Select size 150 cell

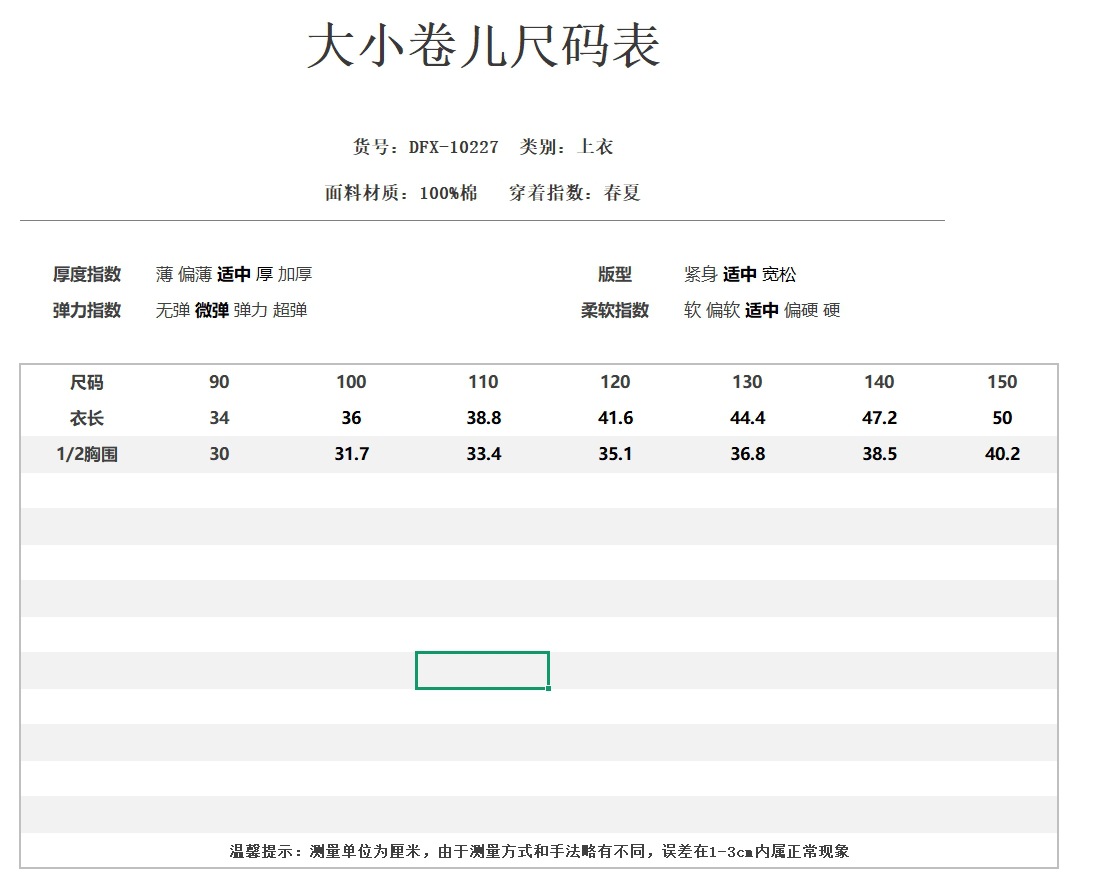(x=1002, y=382)
